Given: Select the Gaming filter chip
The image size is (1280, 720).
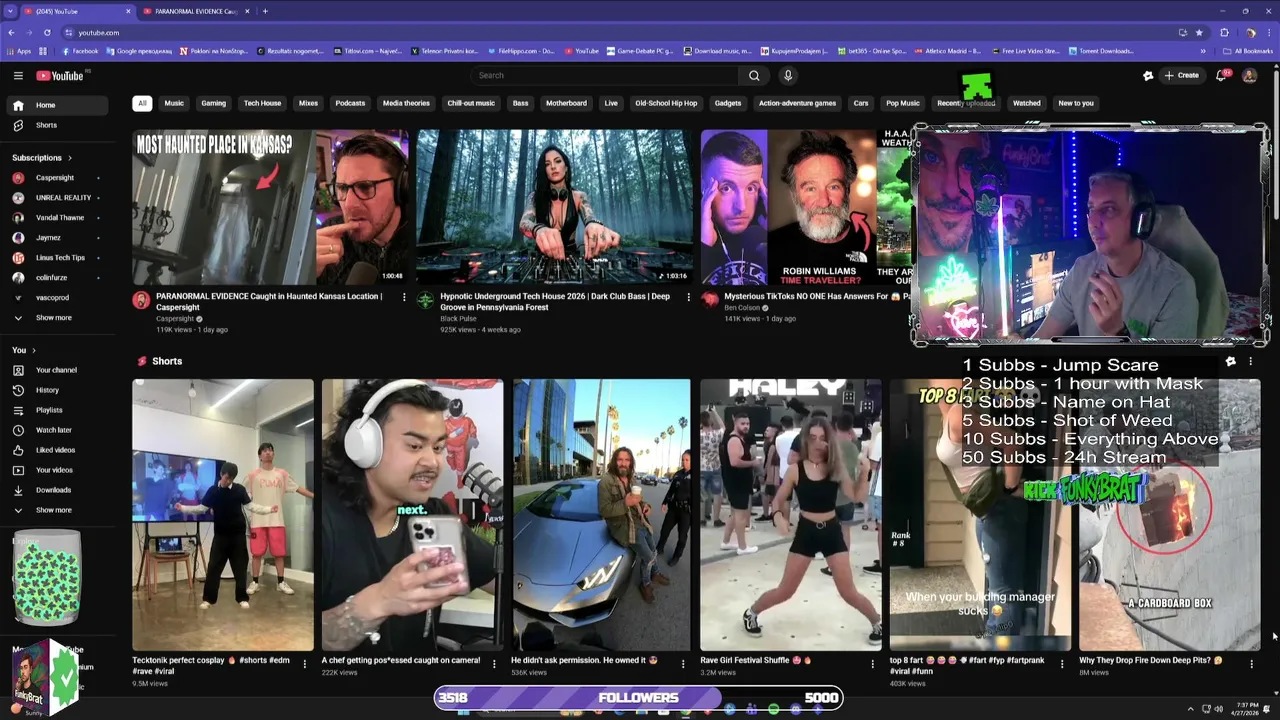Looking at the screenshot, I should pyautogui.click(x=213, y=103).
